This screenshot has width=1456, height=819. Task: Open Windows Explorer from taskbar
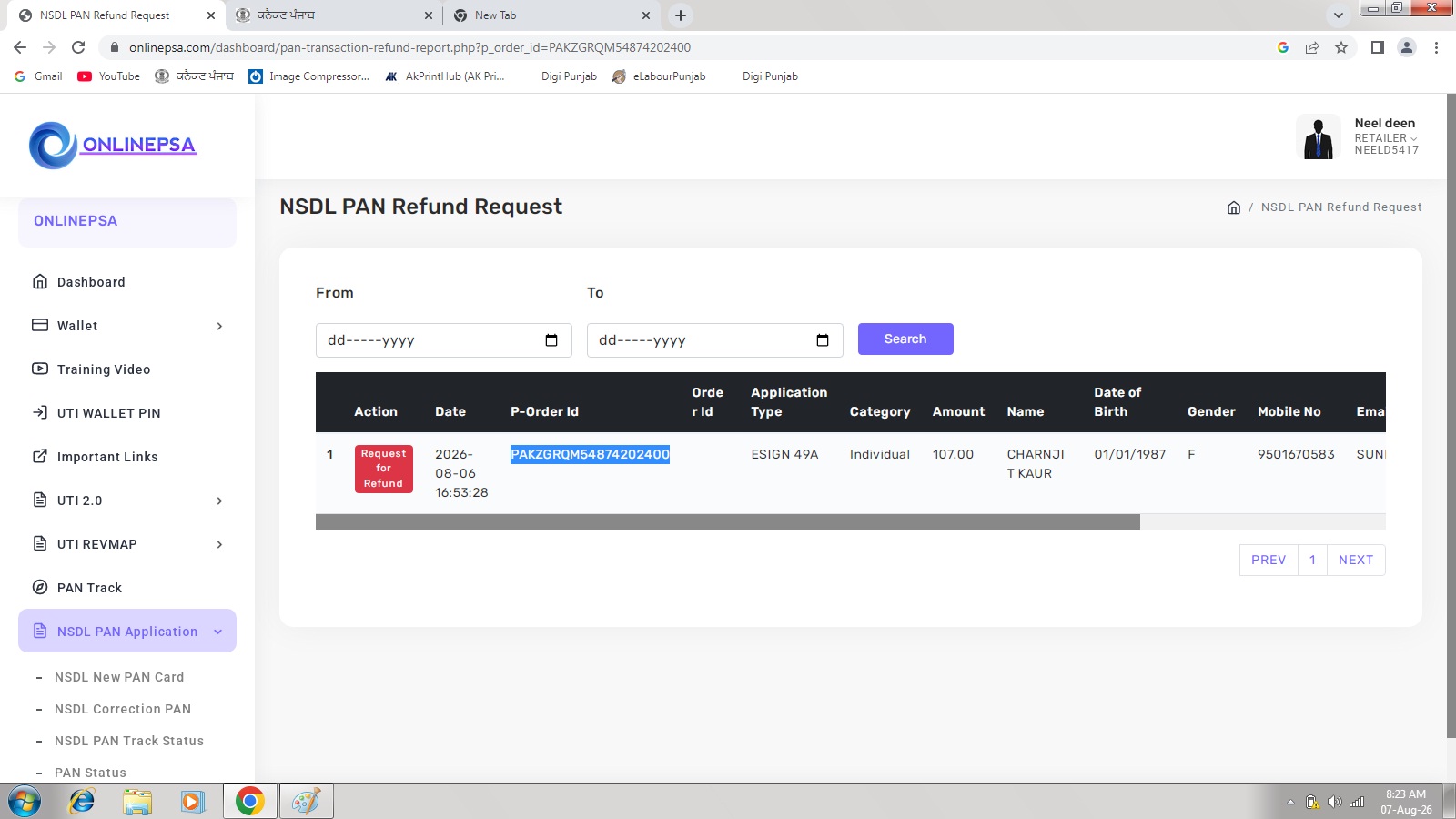coord(137,802)
